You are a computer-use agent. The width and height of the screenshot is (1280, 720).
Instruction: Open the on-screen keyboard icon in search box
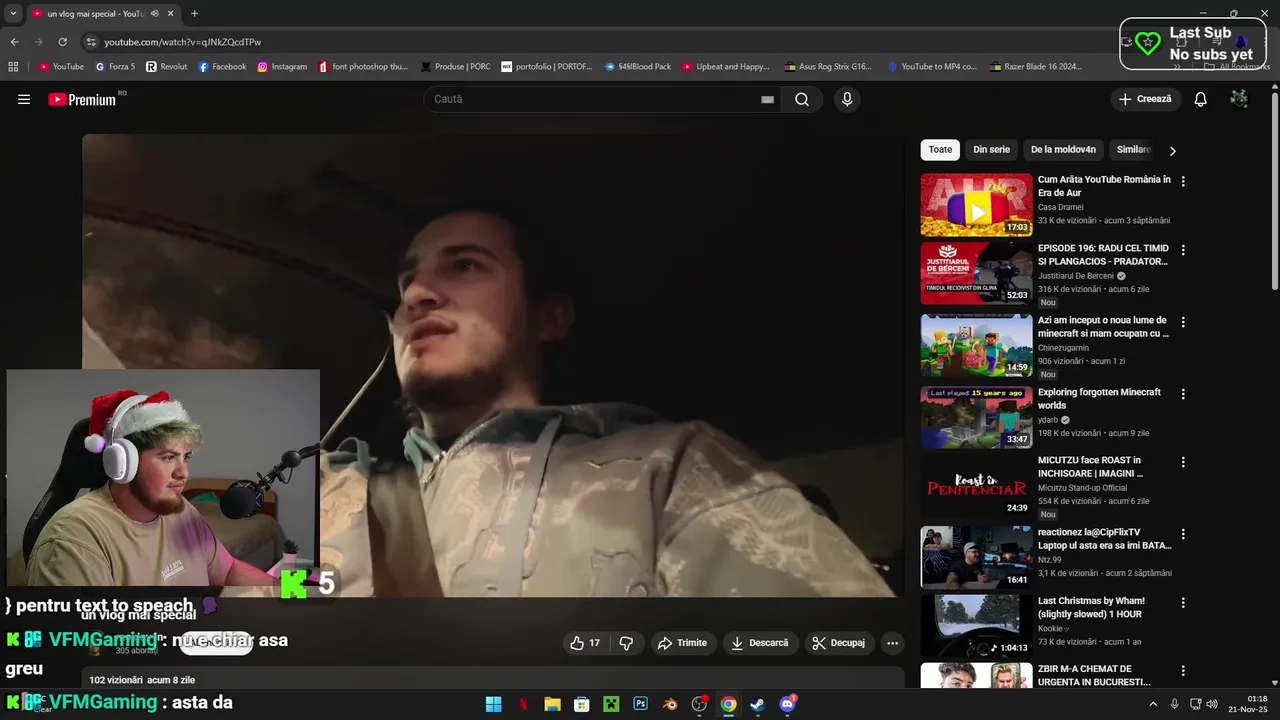click(x=767, y=99)
